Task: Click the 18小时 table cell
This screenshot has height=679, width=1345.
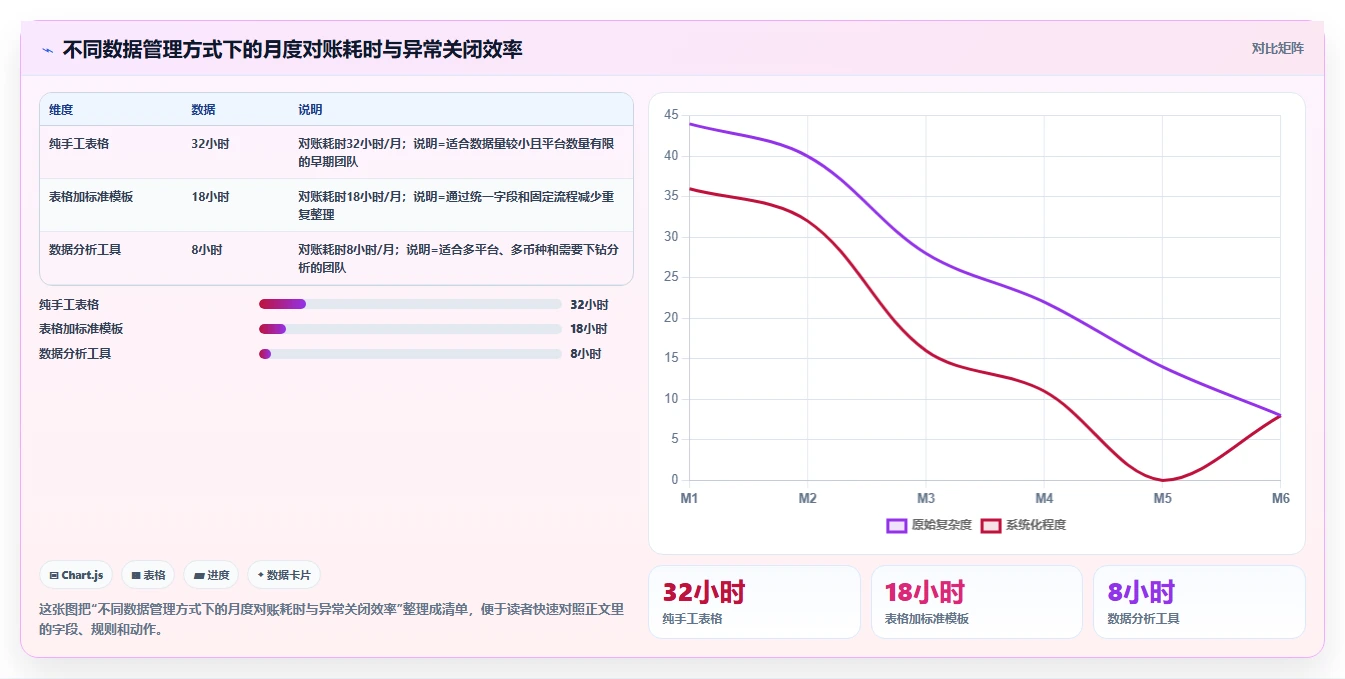Action: click(x=210, y=197)
